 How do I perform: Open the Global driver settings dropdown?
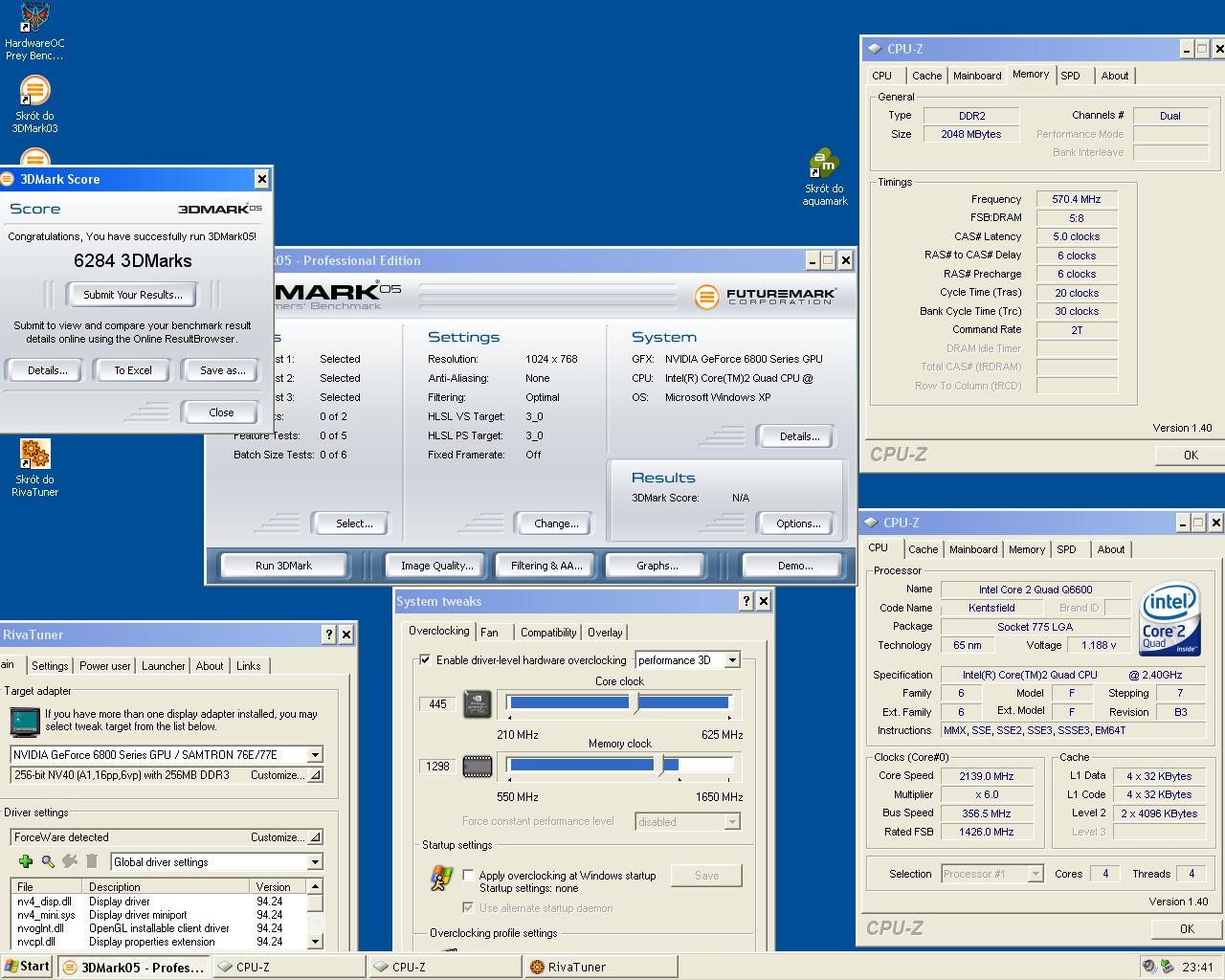(315, 861)
